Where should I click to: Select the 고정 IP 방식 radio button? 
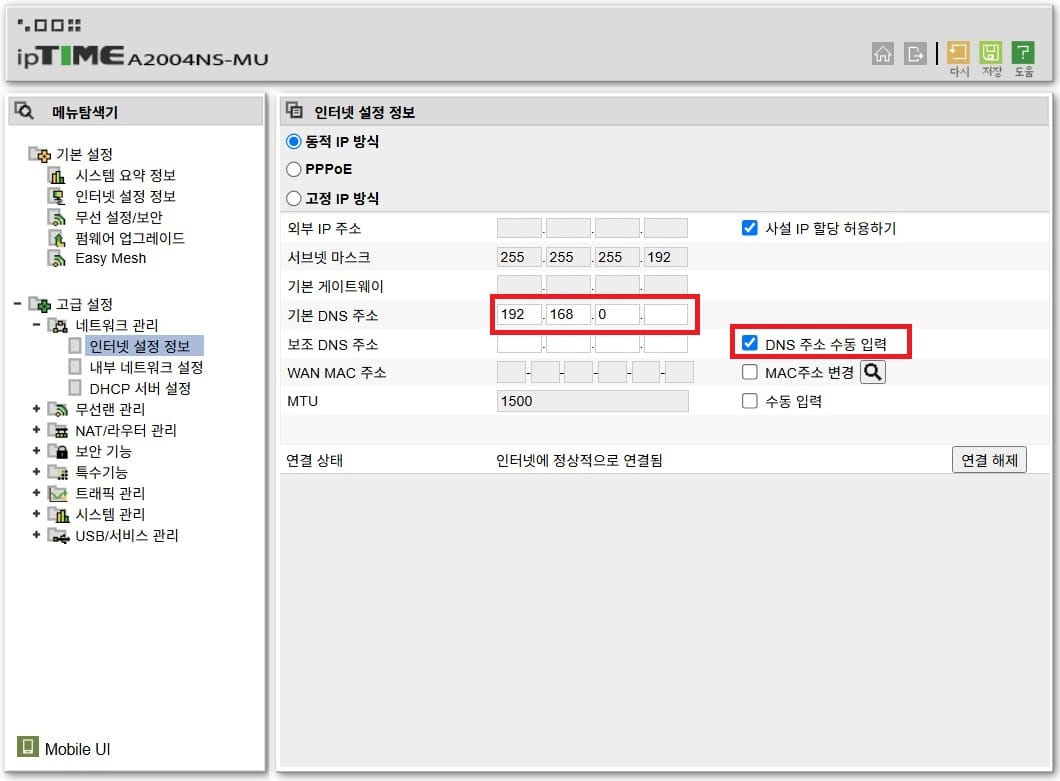(x=294, y=199)
